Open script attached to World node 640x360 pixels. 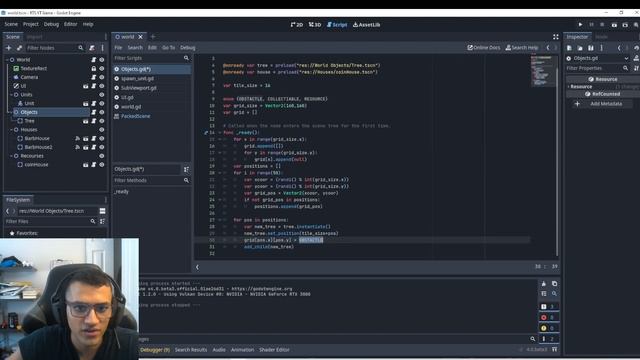click(x=93, y=60)
